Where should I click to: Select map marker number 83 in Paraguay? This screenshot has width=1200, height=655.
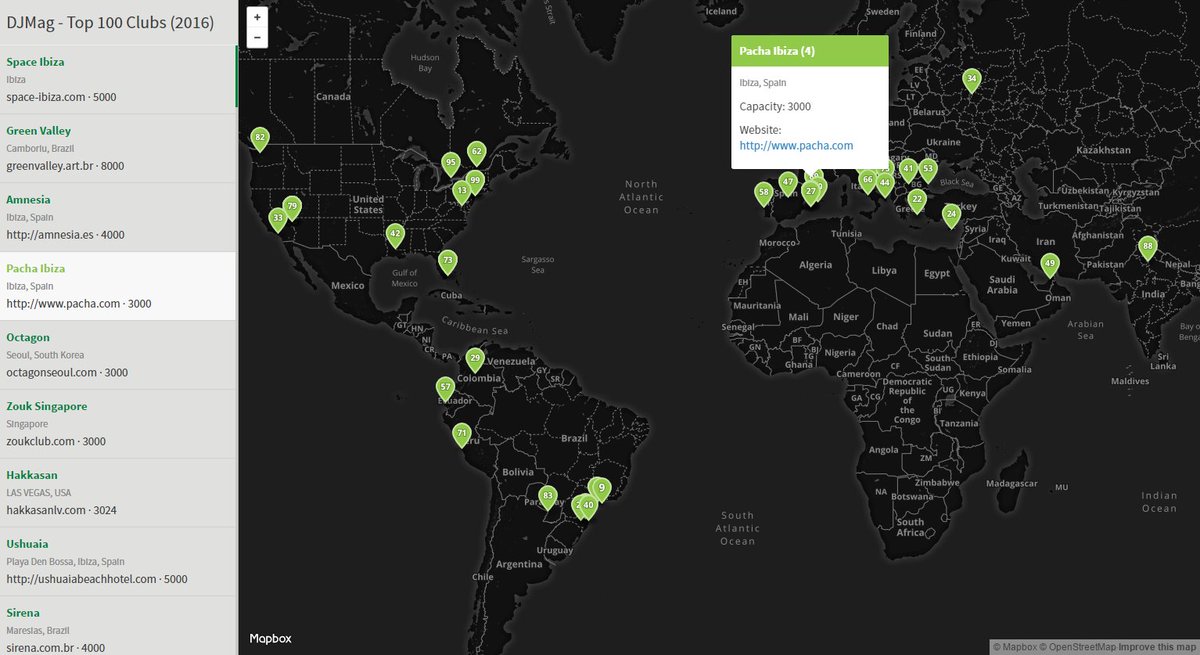point(547,497)
